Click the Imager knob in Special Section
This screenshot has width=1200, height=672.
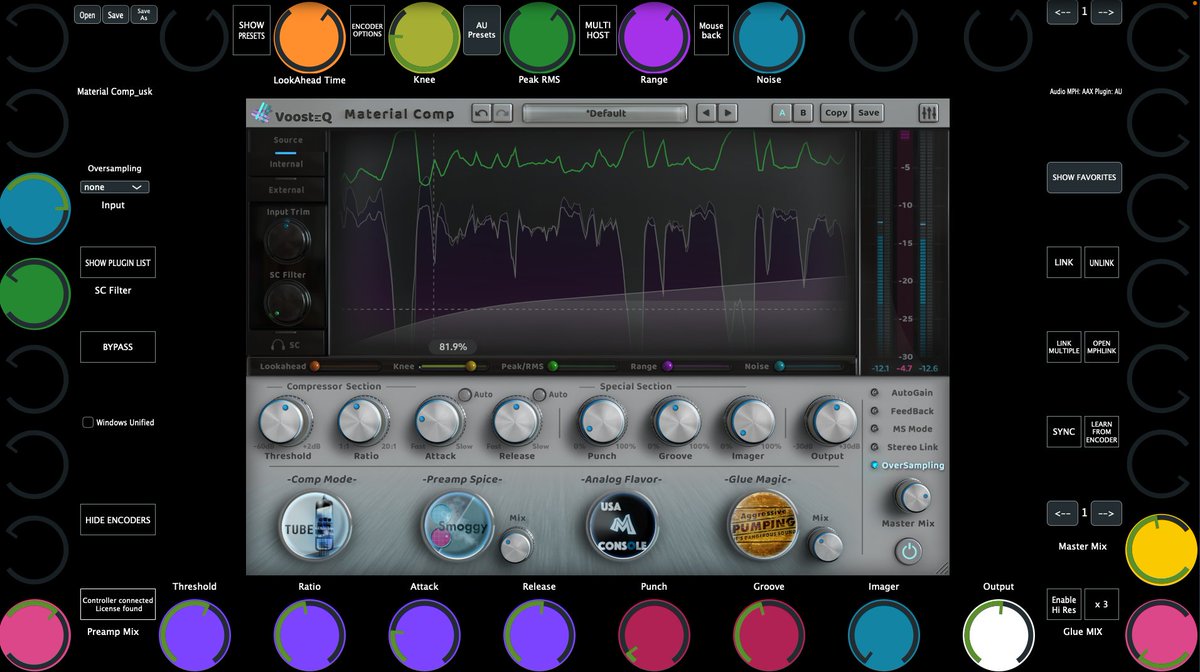click(x=748, y=421)
